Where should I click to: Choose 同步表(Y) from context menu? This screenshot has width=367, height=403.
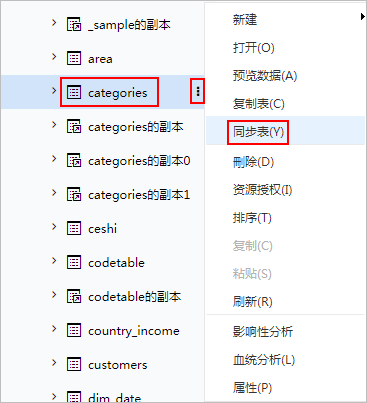click(258, 132)
